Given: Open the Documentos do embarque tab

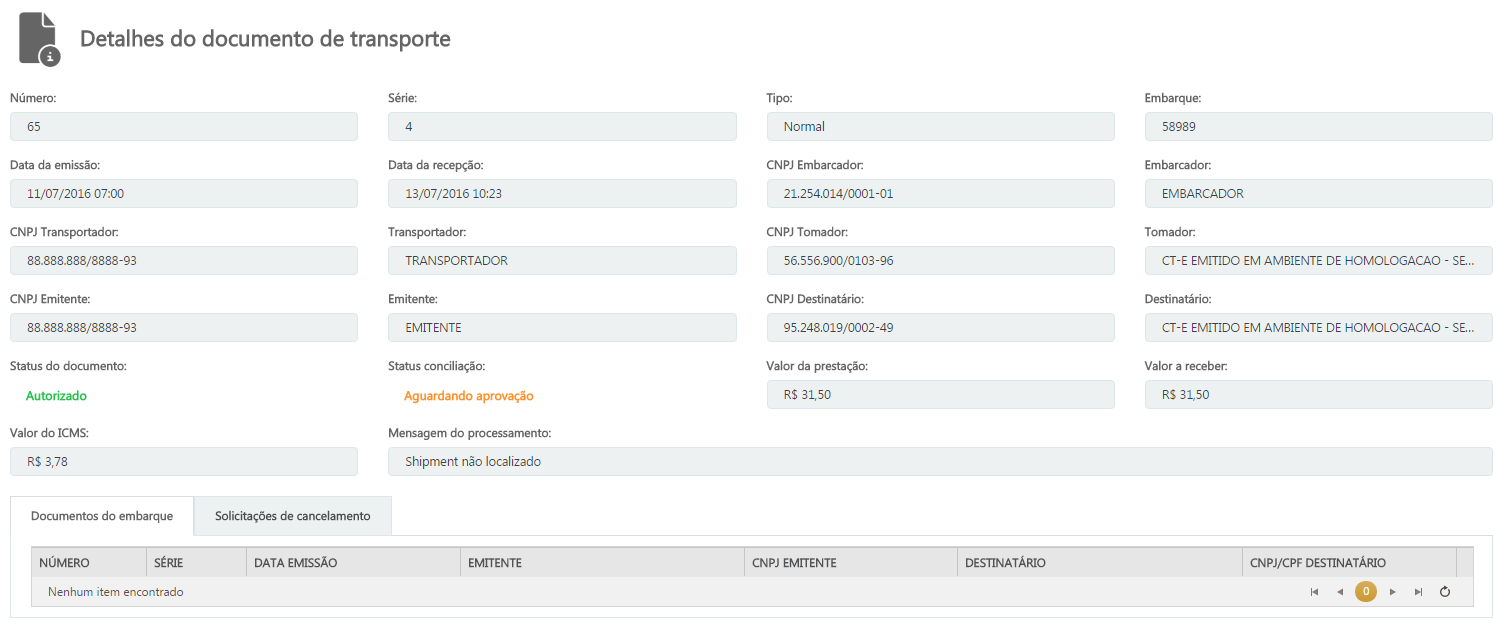Looking at the screenshot, I should [102, 516].
